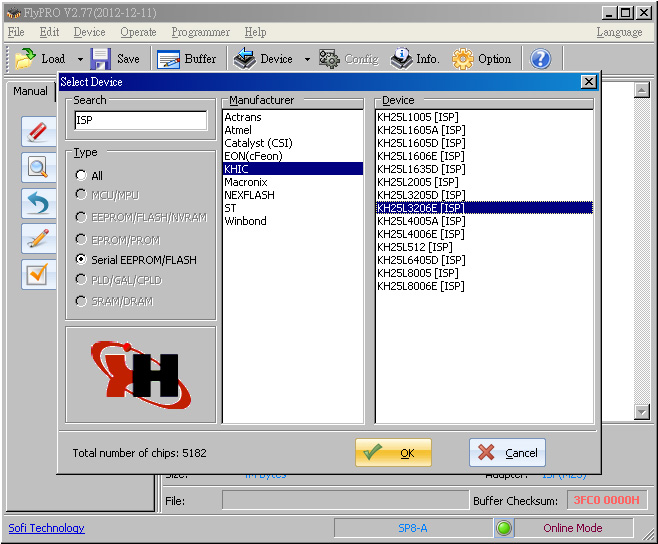Click the Cancel button
This screenshot has height=544, width=658.
[507, 453]
